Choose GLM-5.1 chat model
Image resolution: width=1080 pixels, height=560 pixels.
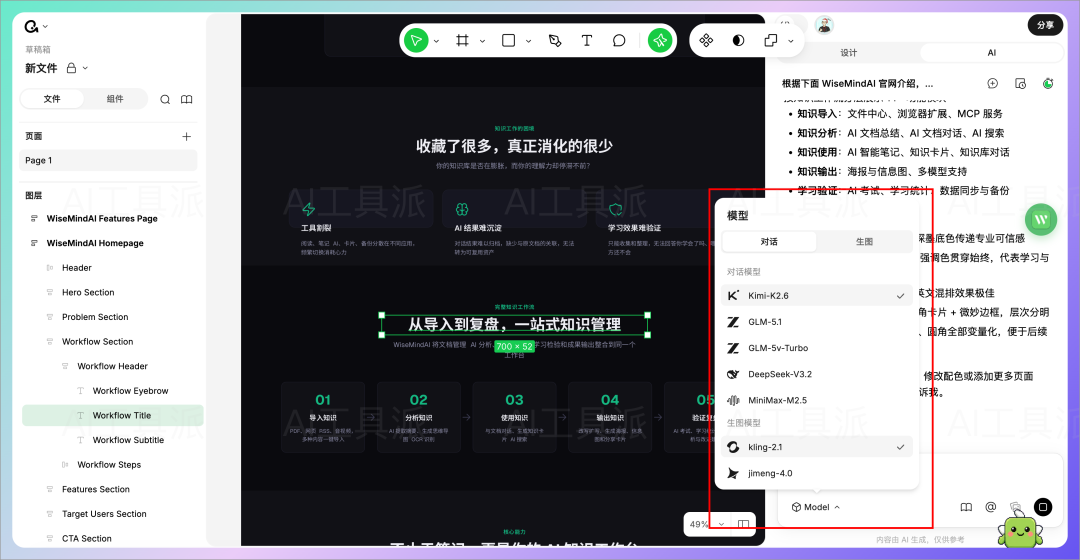tap(817, 322)
